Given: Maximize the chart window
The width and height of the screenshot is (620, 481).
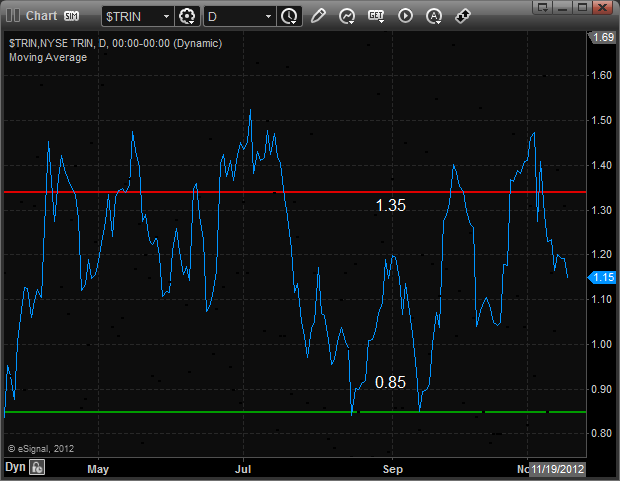Looking at the screenshot, I should coord(582,7).
